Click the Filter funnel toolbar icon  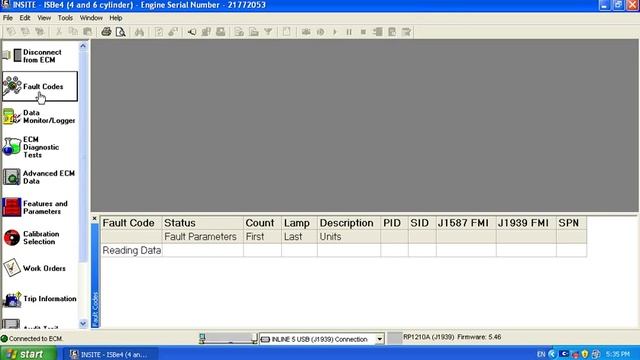(x=268, y=32)
